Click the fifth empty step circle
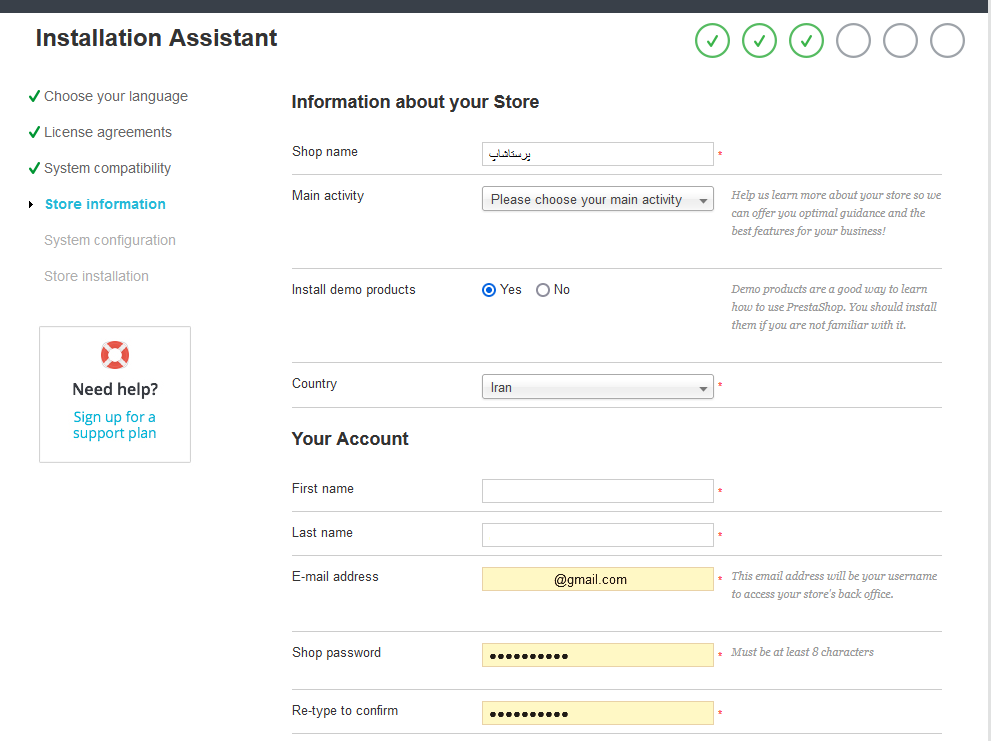 pyautogui.click(x=900, y=40)
